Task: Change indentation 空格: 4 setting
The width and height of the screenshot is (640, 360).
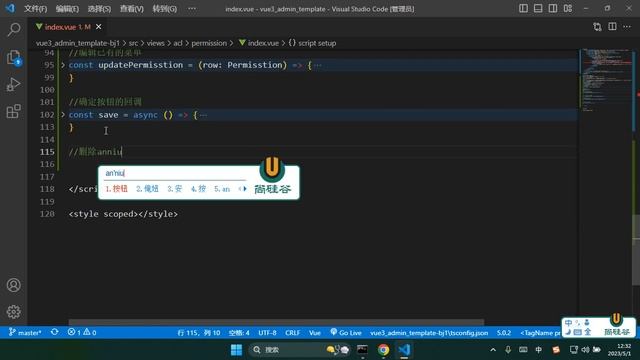Action: click(x=239, y=333)
